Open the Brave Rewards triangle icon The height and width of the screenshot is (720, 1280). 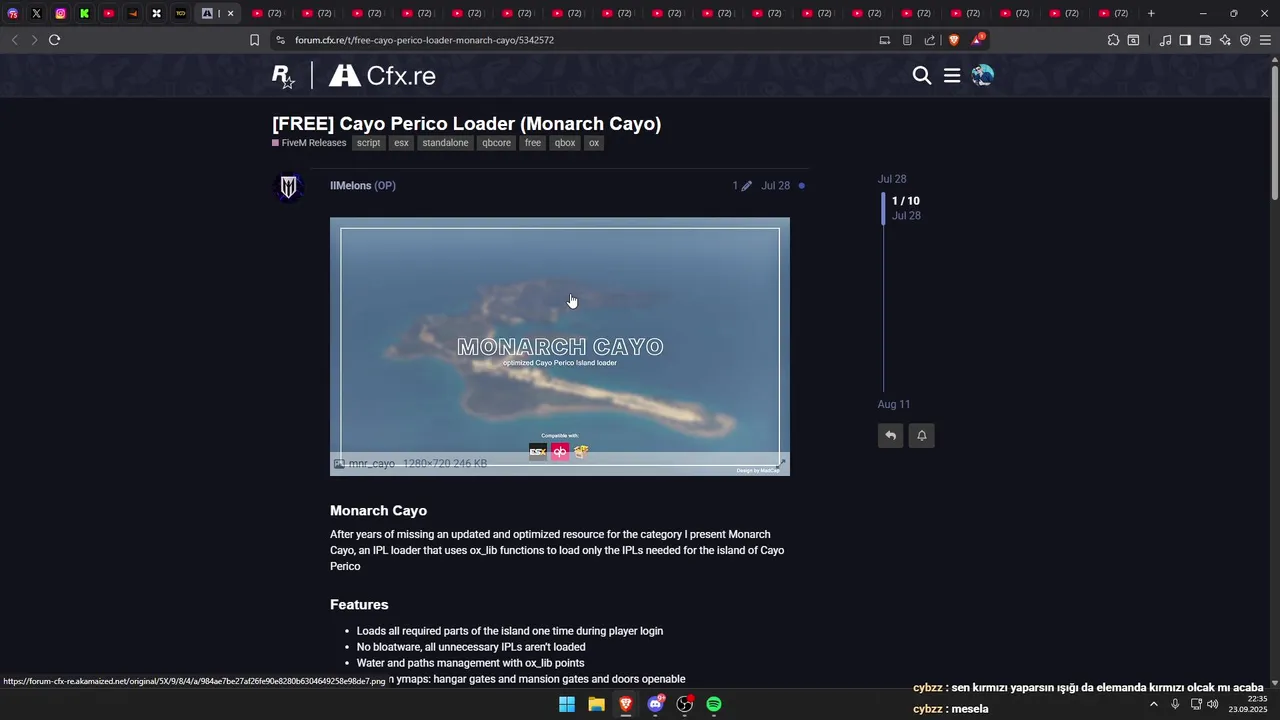(978, 40)
